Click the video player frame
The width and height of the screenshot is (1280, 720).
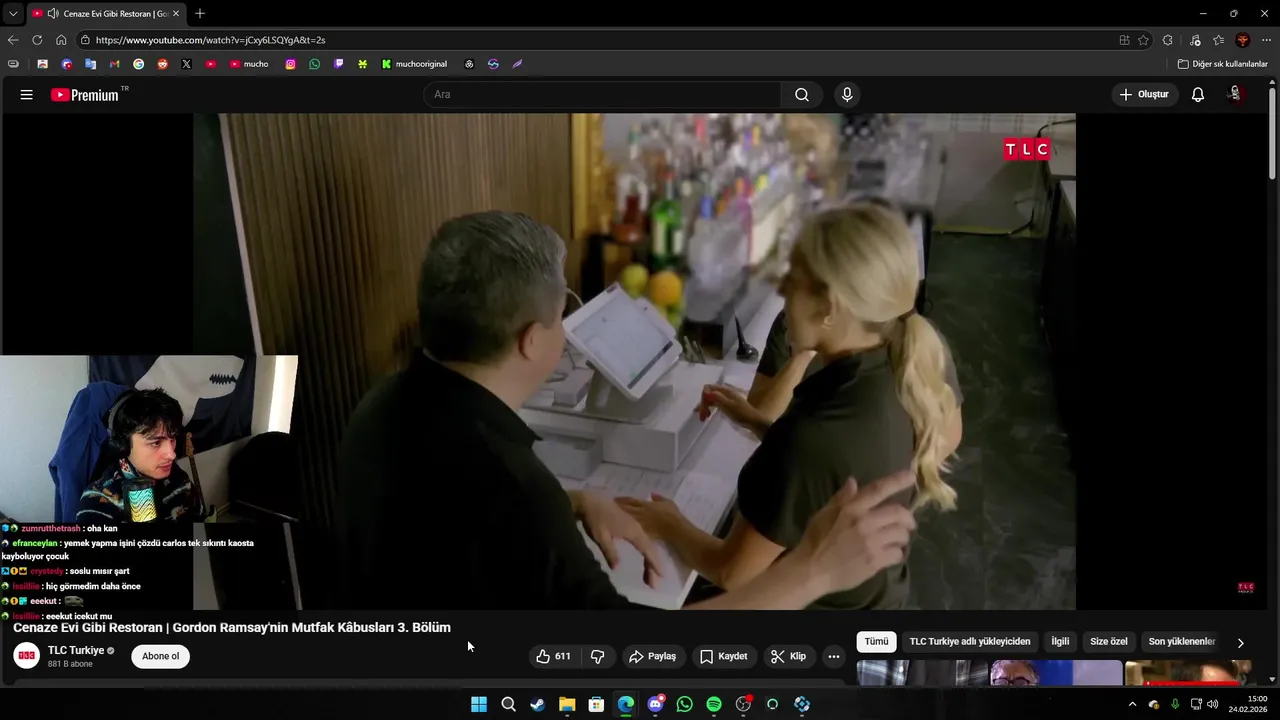click(x=634, y=360)
